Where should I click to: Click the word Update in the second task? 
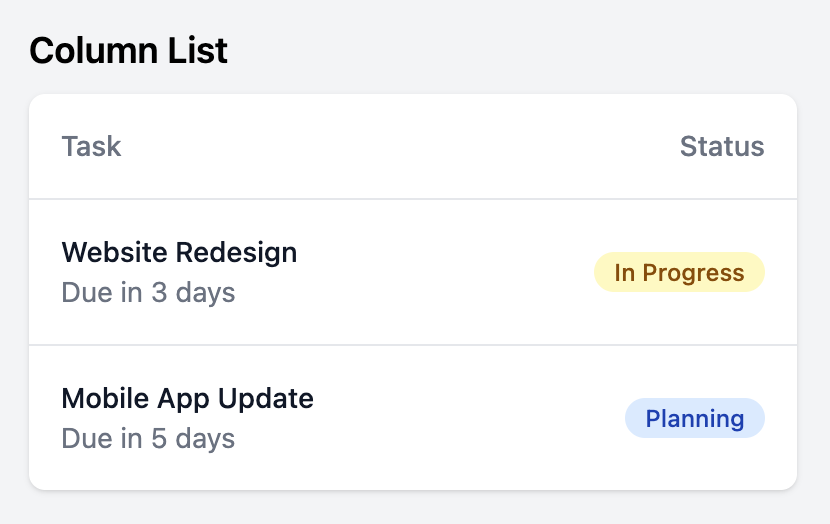(266, 398)
